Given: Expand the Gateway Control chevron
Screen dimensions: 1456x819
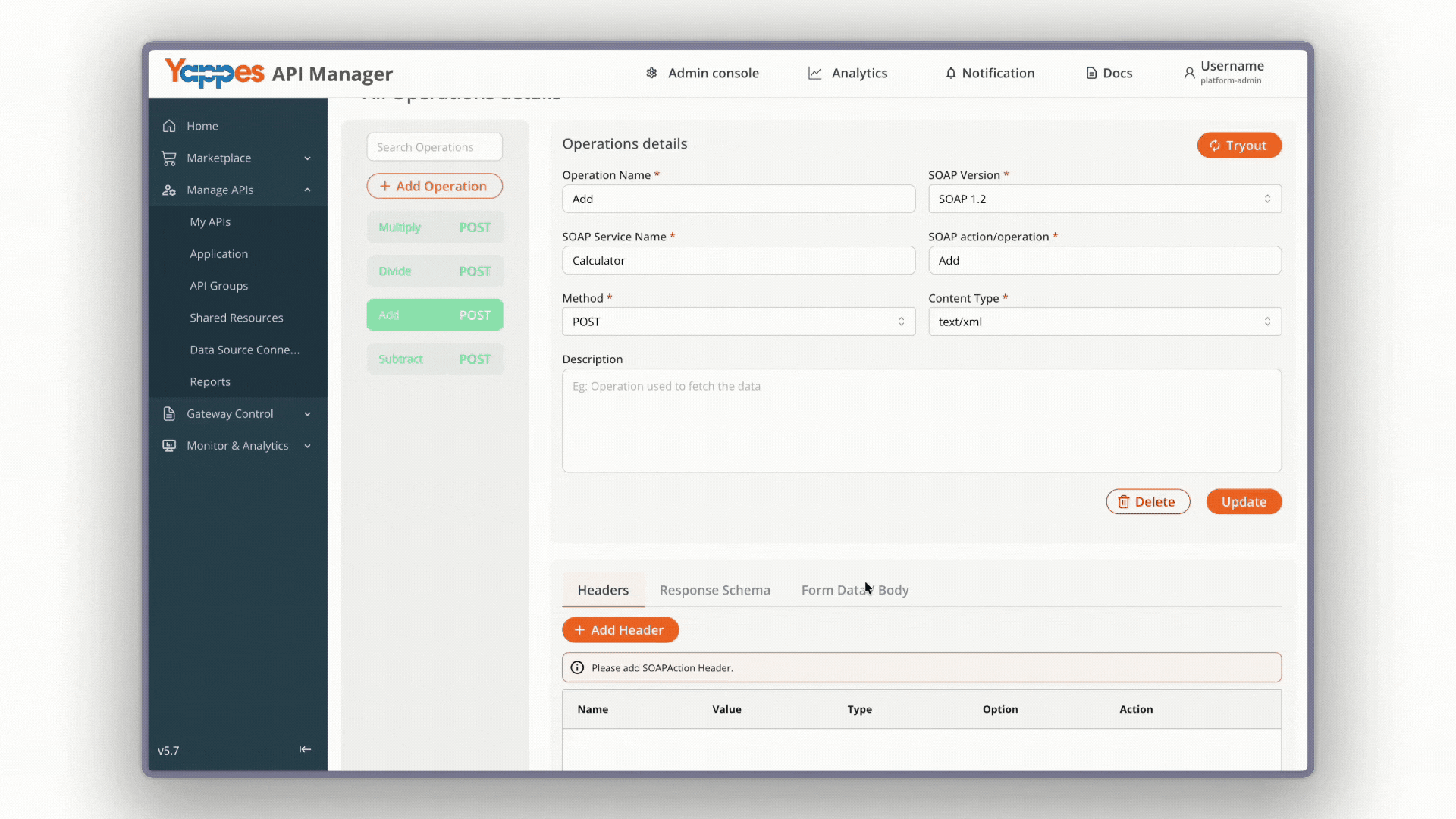Looking at the screenshot, I should pyautogui.click(x=307, y=413).
